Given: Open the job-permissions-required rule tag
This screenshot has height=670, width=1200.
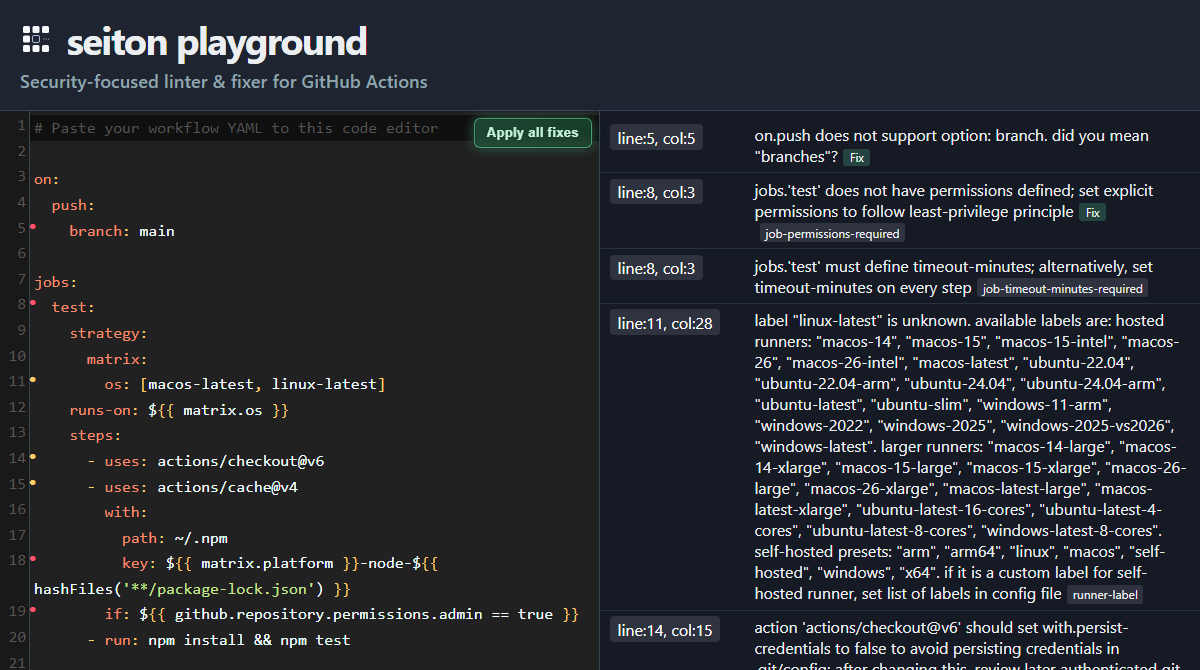Looking at the screenshot, I should coord(832,234).
